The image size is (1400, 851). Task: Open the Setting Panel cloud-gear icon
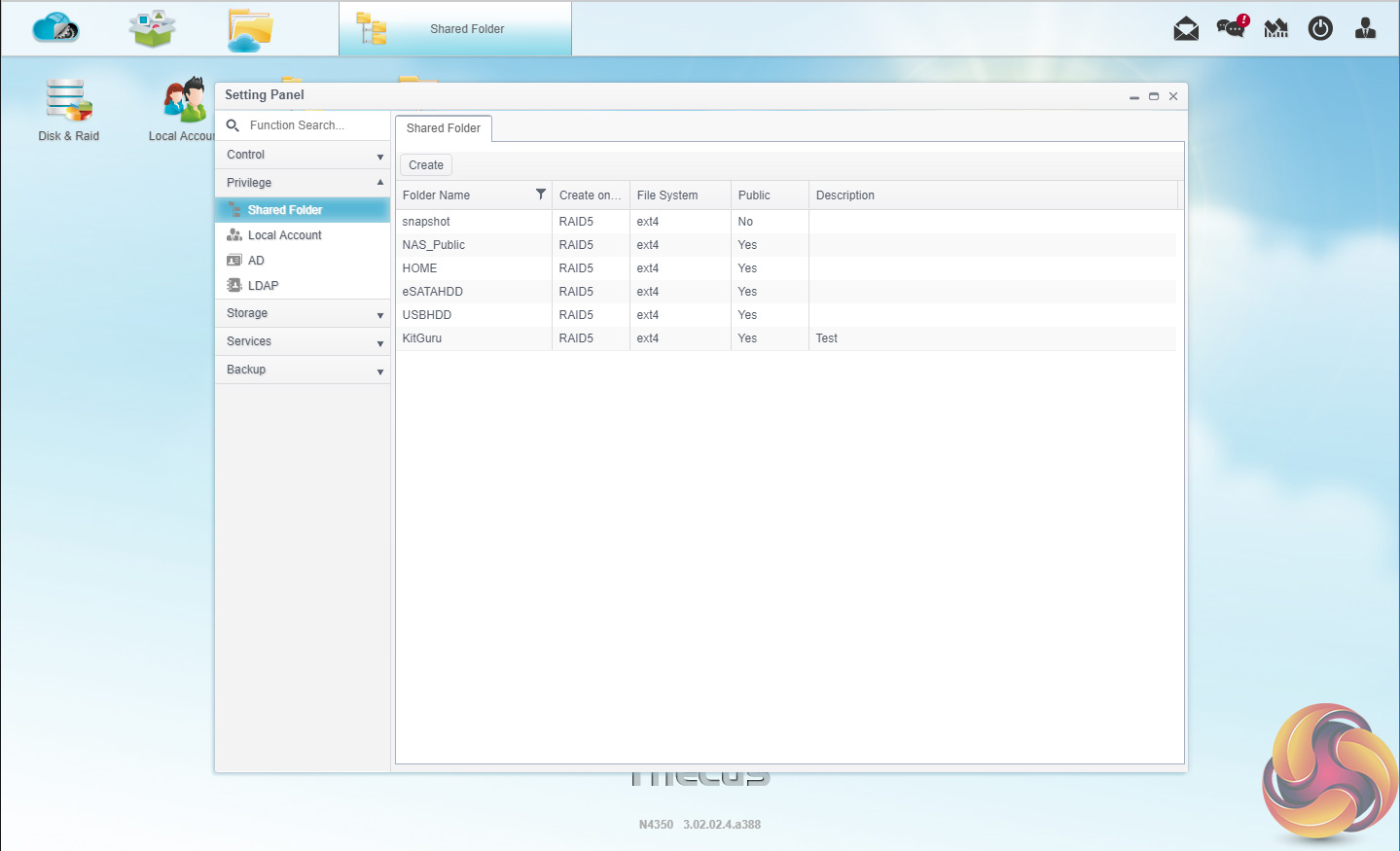click(55, 28)
